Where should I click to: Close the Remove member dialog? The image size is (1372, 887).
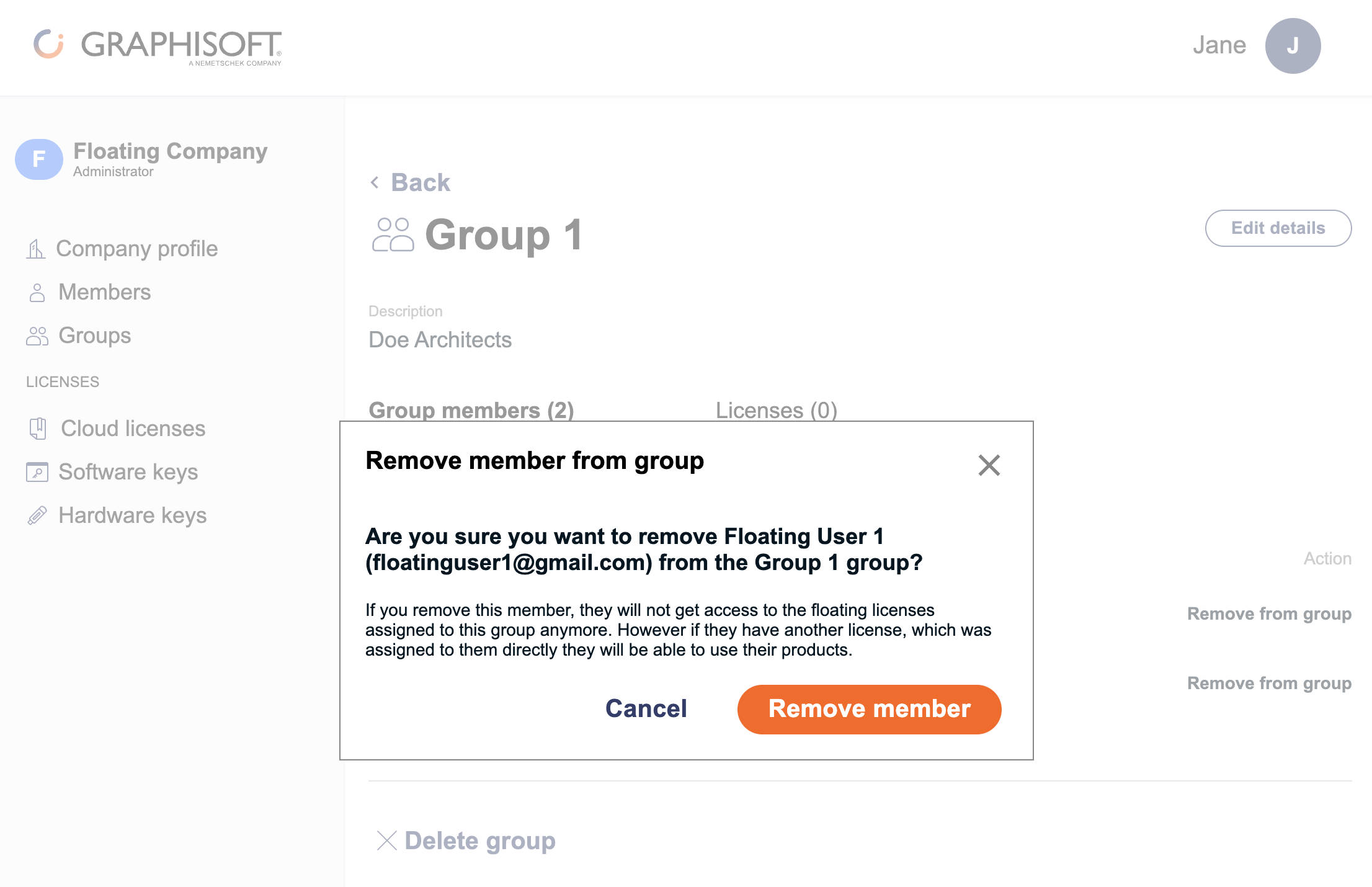[x=989, y=466]
